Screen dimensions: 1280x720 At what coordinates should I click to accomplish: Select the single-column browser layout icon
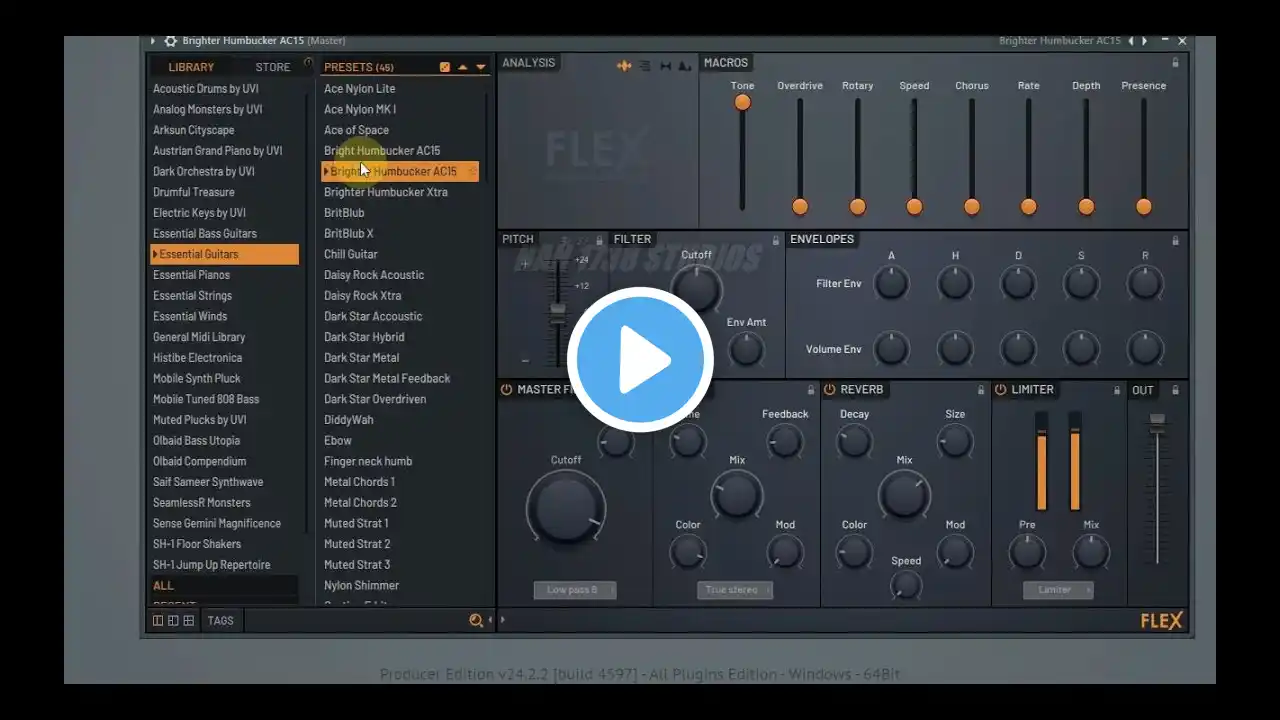point(158,621)
